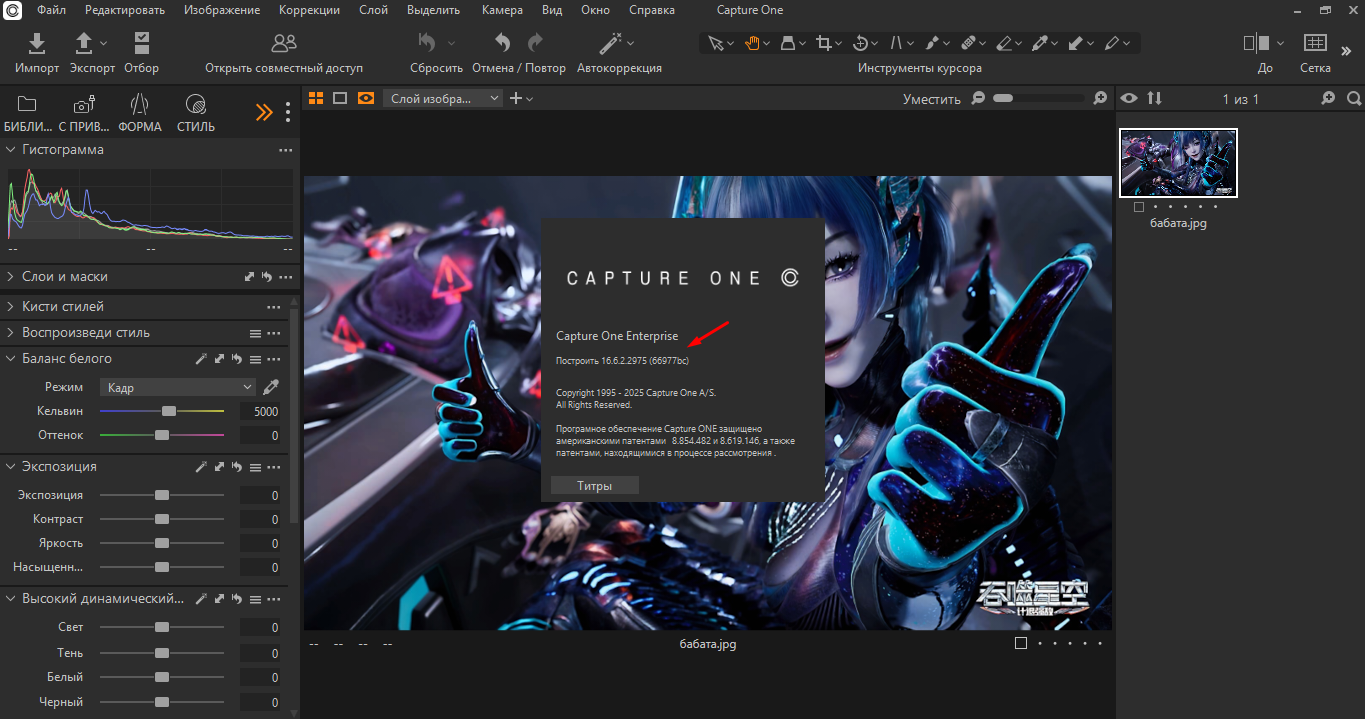Select the color picker eyedropper tool
Image resolution: width=1365 pixels, height=719 pixels.
pos(1040,43)
